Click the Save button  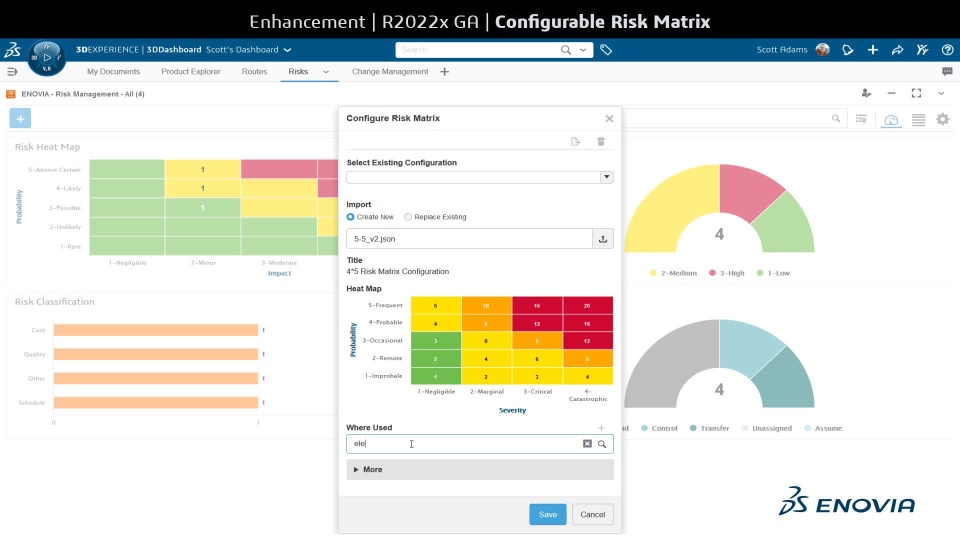tap(547, 514)
